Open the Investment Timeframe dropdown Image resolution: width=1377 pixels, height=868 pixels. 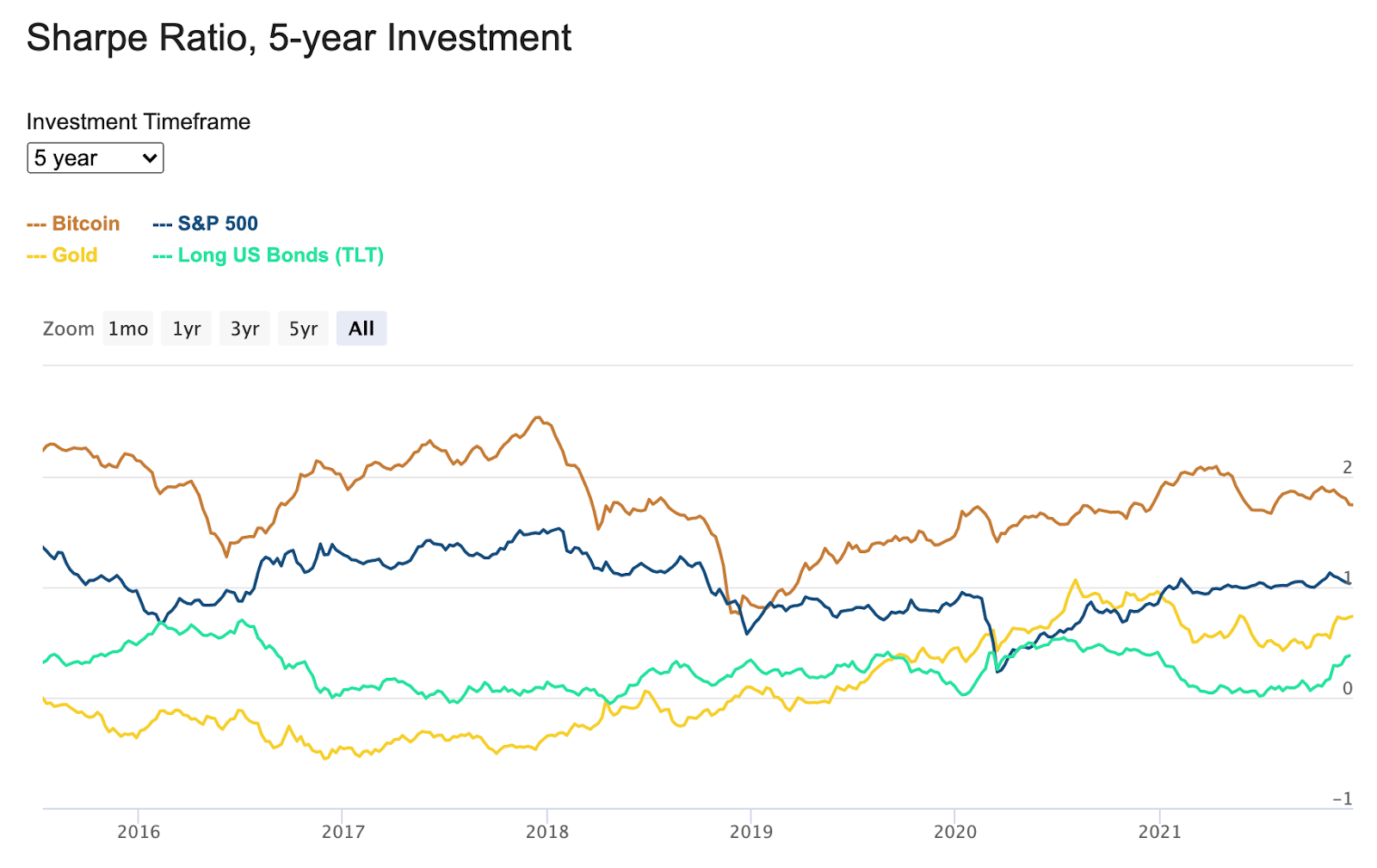(95, 158)
